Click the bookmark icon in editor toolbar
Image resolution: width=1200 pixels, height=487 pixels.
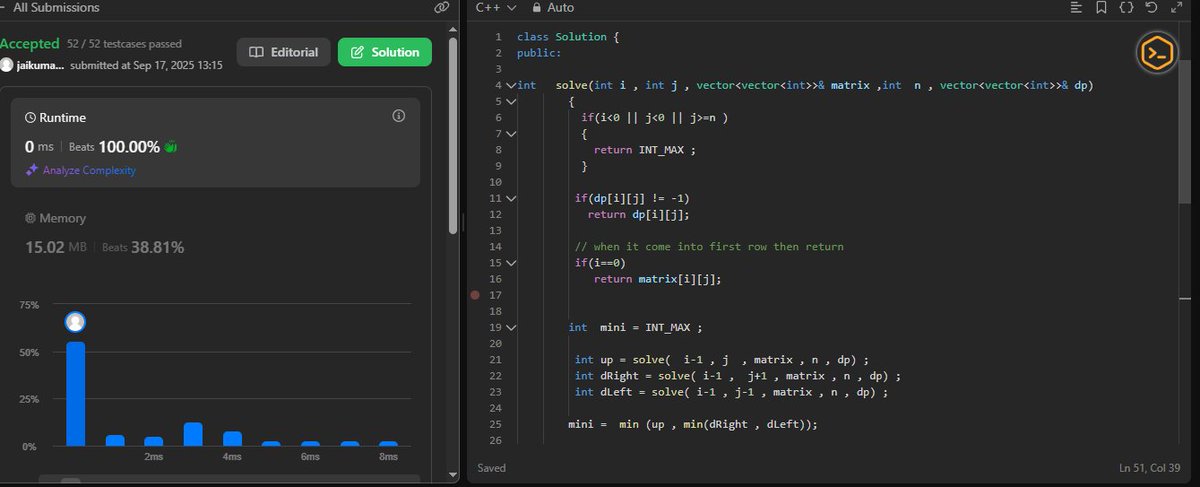tap(1101, 7)
